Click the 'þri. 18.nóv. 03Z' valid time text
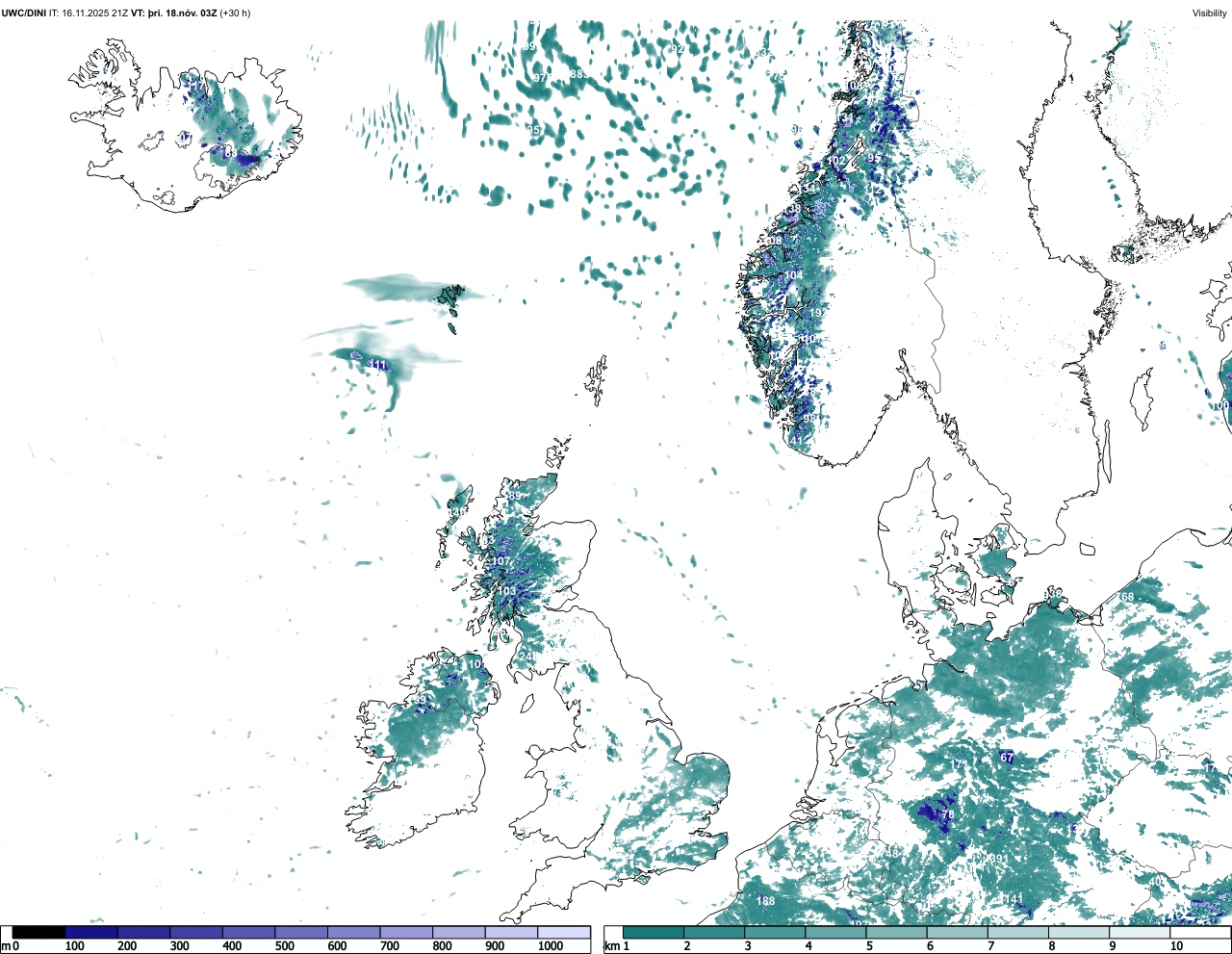 [x=183, y=13]
